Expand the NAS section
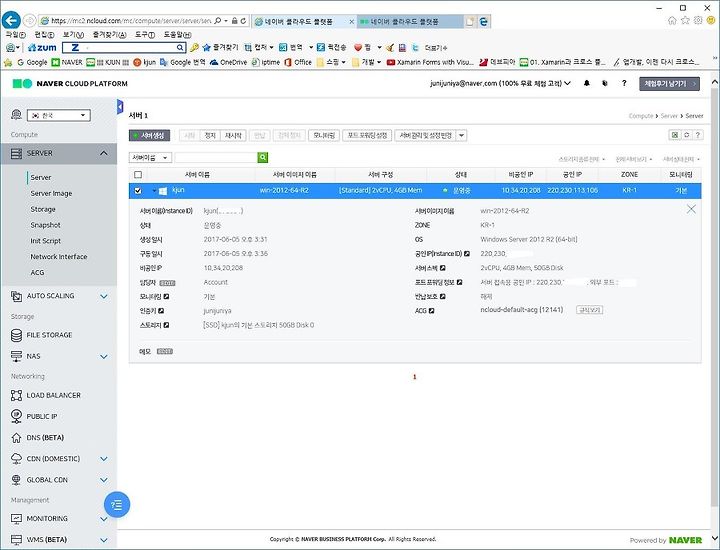Viewport: 720px width, 550px height. pyautogui.click(x=104, y=356)
